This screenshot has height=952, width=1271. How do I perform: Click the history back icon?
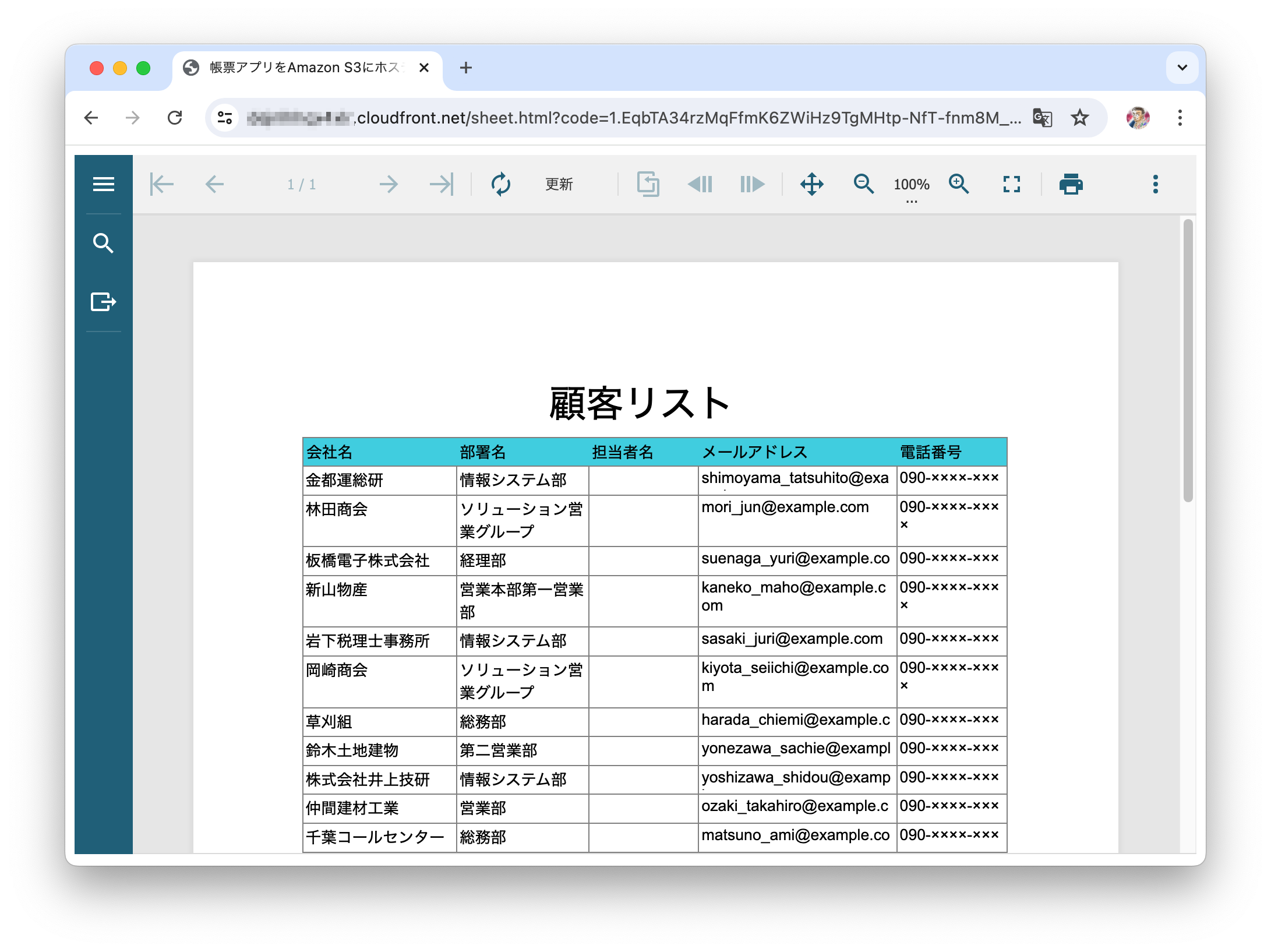click(x=700, y=185)
